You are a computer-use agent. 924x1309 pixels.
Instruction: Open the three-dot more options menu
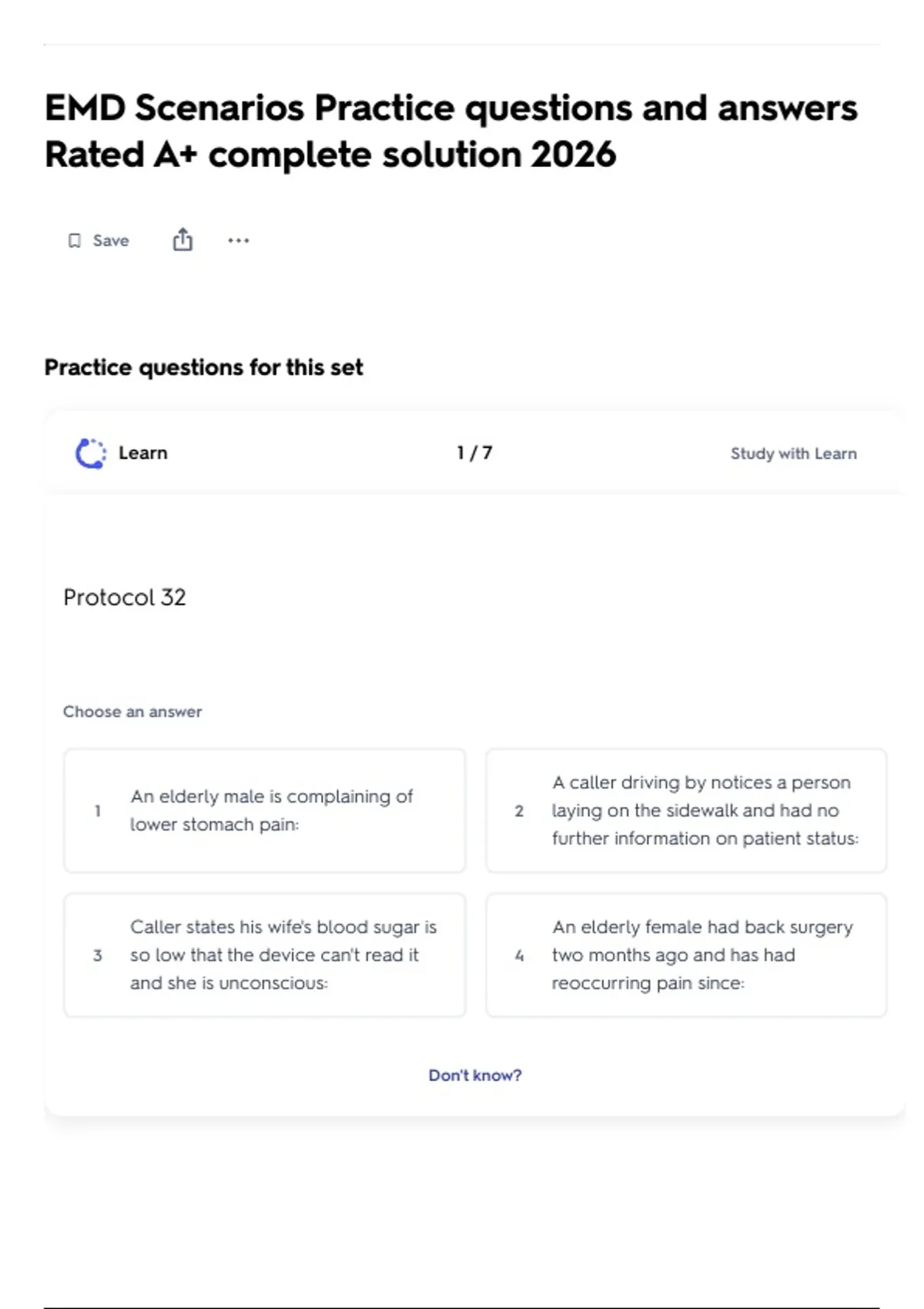pyautogui.click(x=238, y=240)
